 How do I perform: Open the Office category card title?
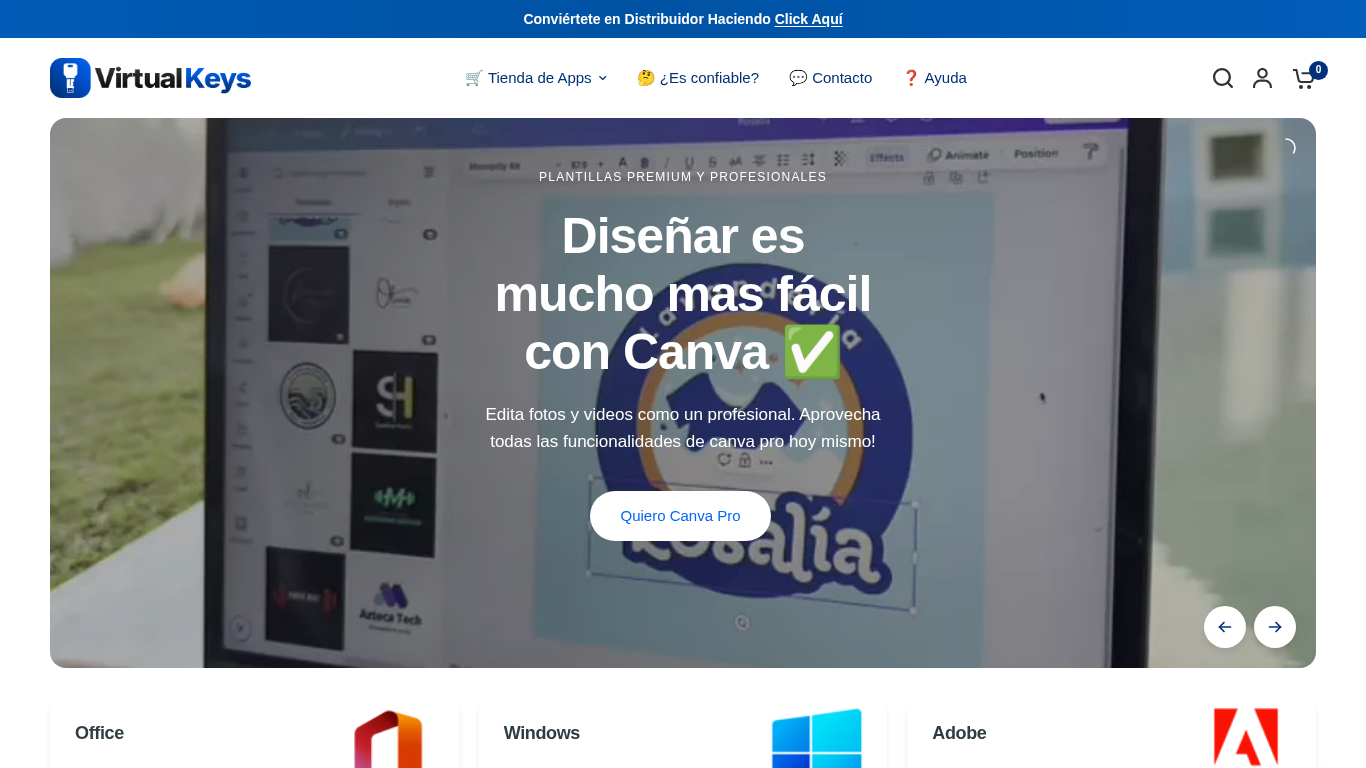(x=99, y=733)
